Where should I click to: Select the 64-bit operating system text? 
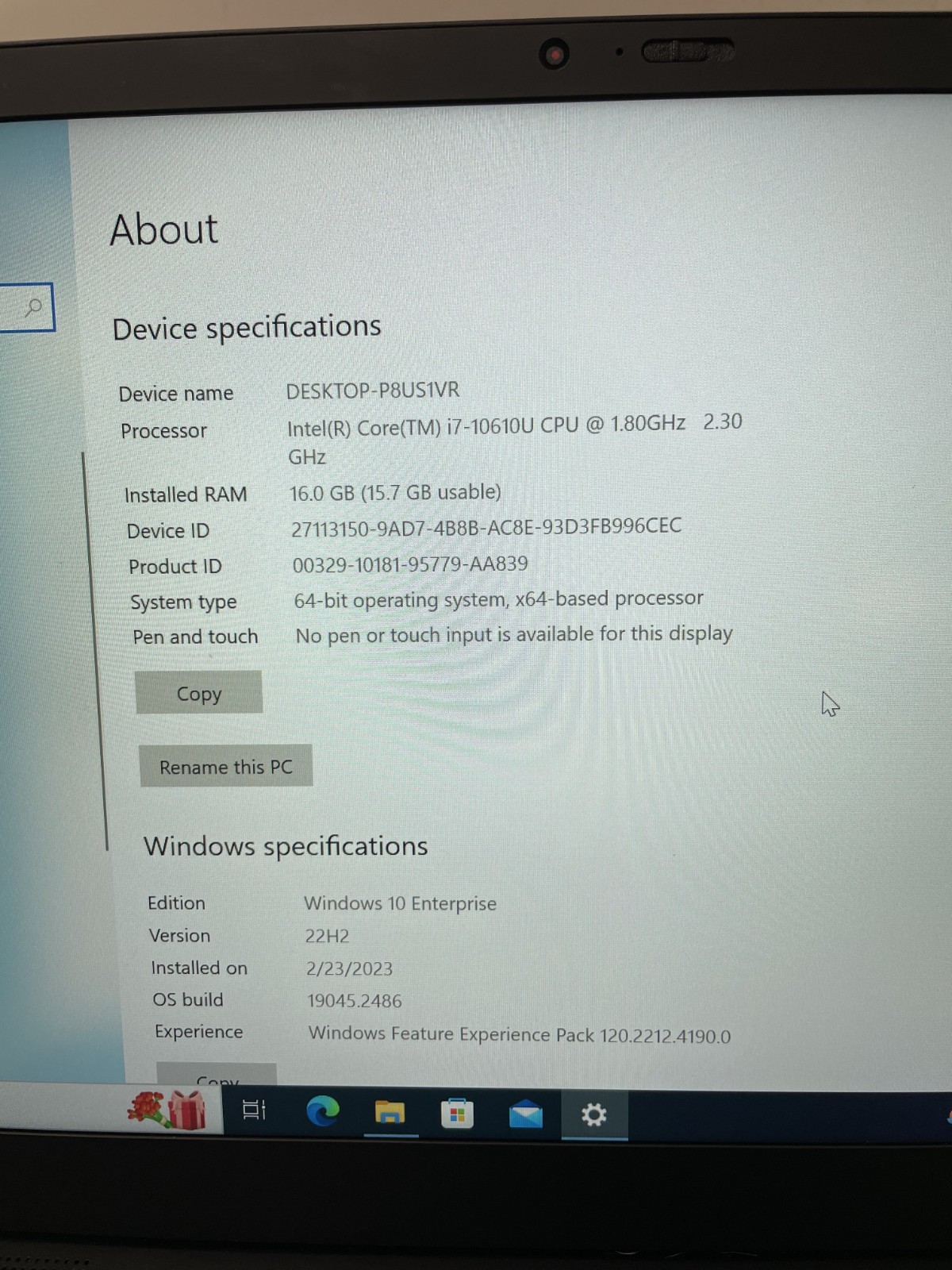click(x=498, y=599)
